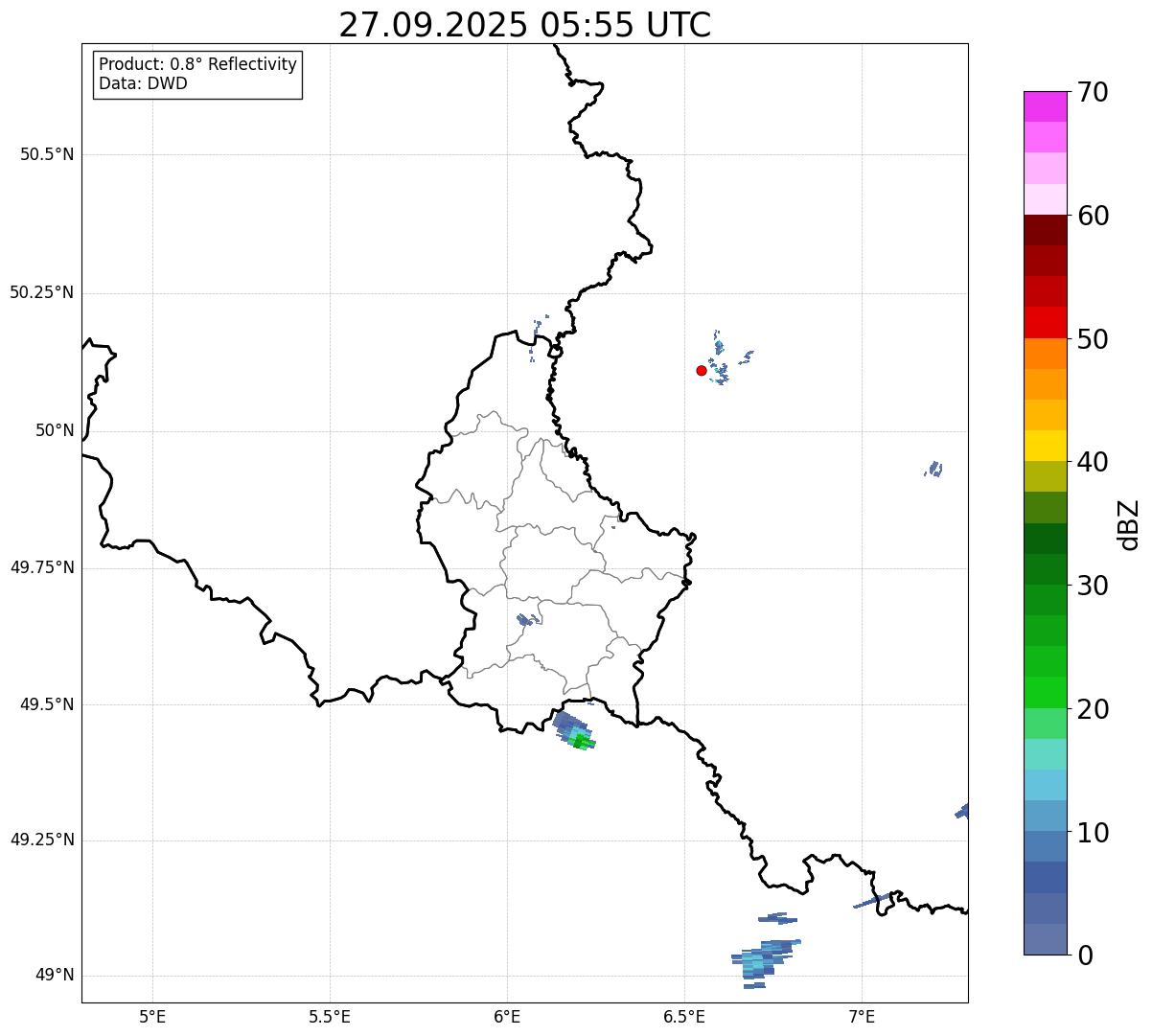
Task: Click the 5°E longitude label
Action: click(152, 1017)
